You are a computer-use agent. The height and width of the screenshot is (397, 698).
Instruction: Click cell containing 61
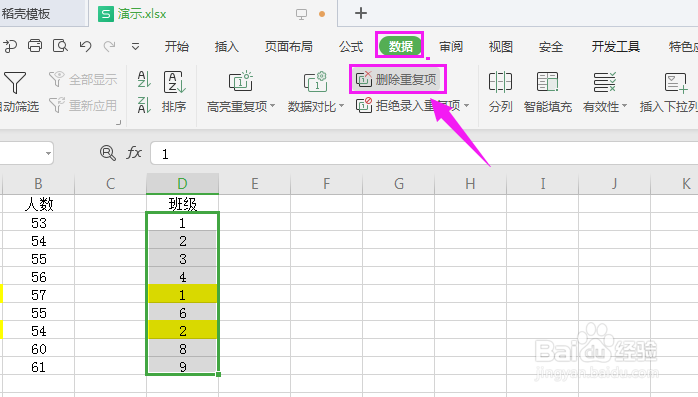tap(38, 367)
